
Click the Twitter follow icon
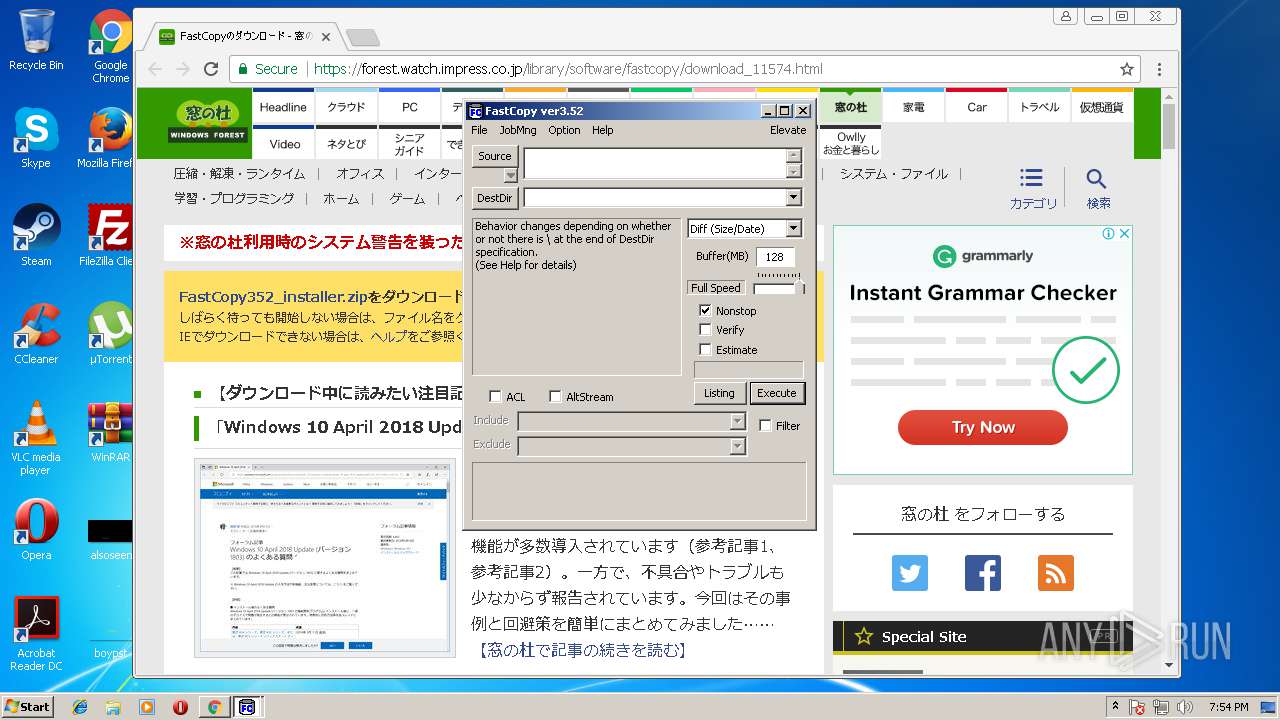910,573
